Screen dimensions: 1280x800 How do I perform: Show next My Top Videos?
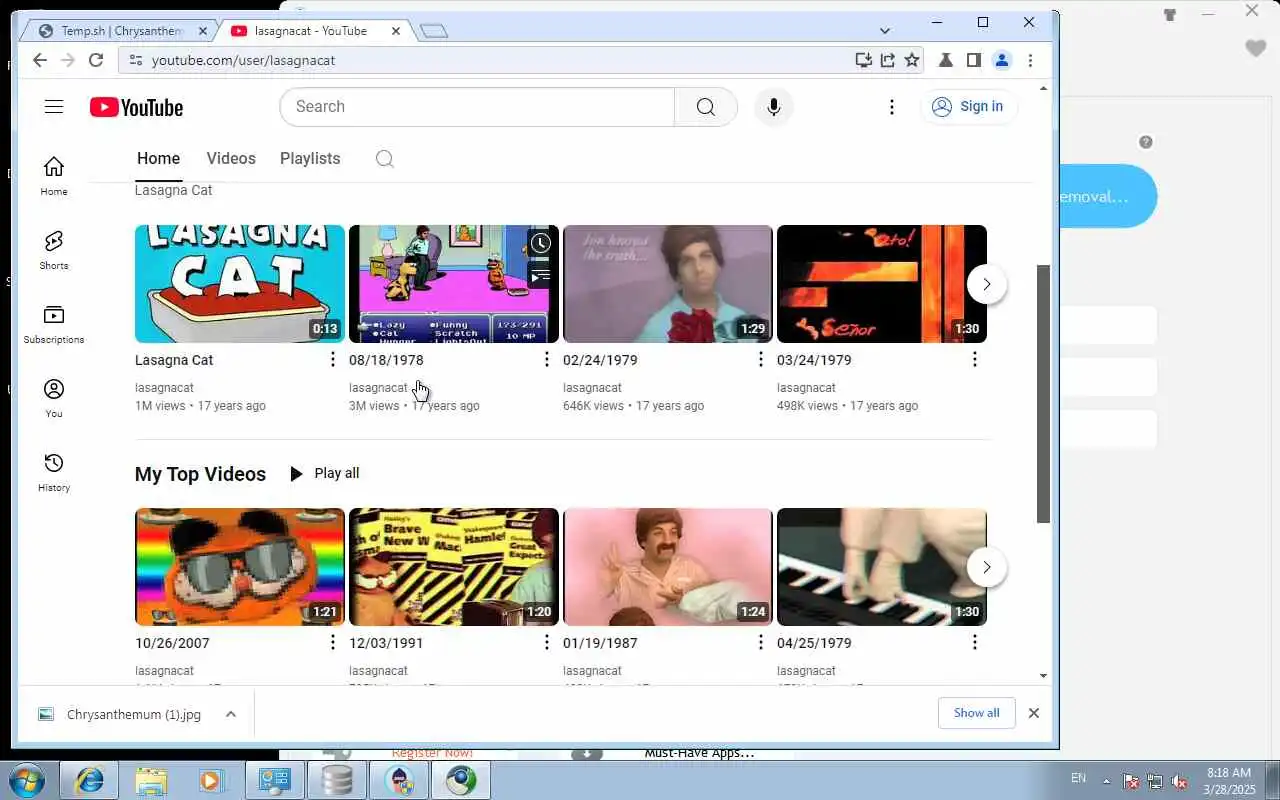click(x=987, y=567)
